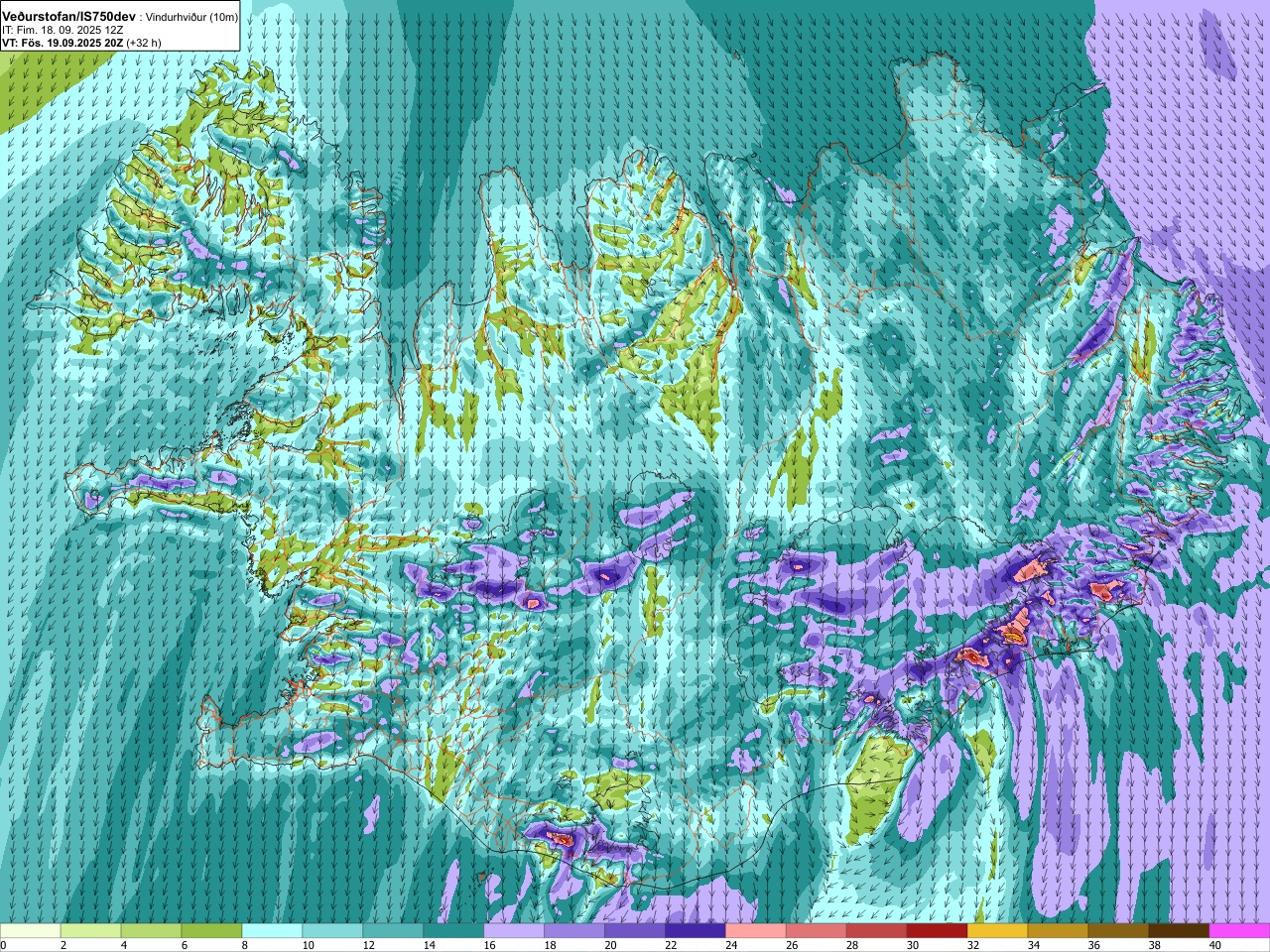Select the salmon 26–28 legend swatch

pos(818,931)
